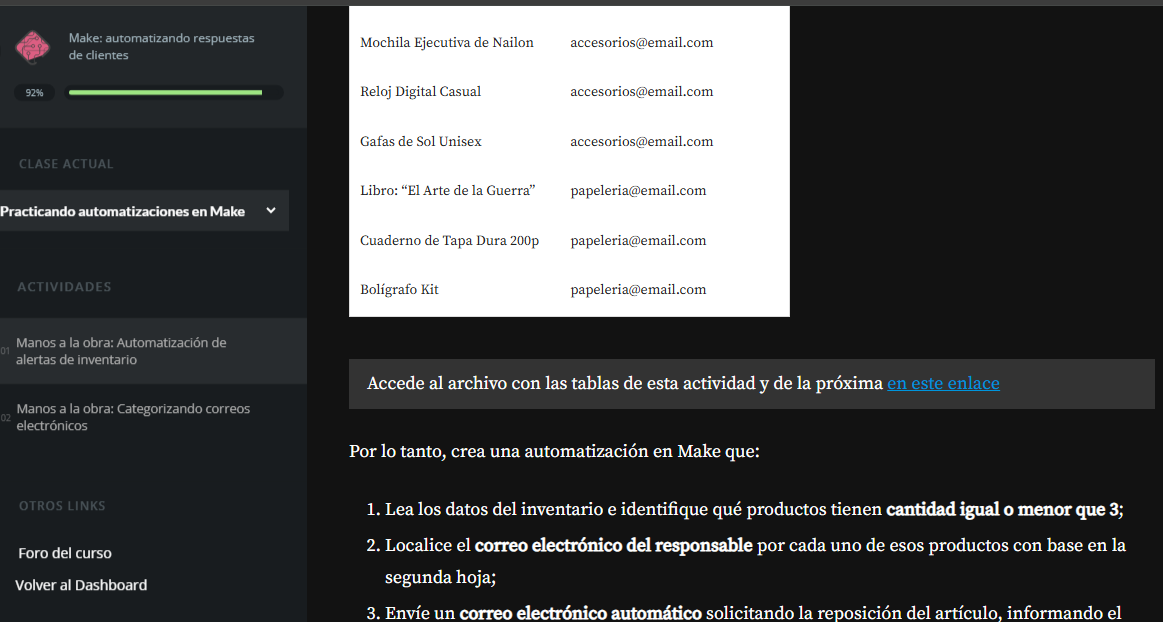Select activity 'Automatización de alertas de inventario'
The width and height of the screenshot is (1163, 622).
point(130,351)
